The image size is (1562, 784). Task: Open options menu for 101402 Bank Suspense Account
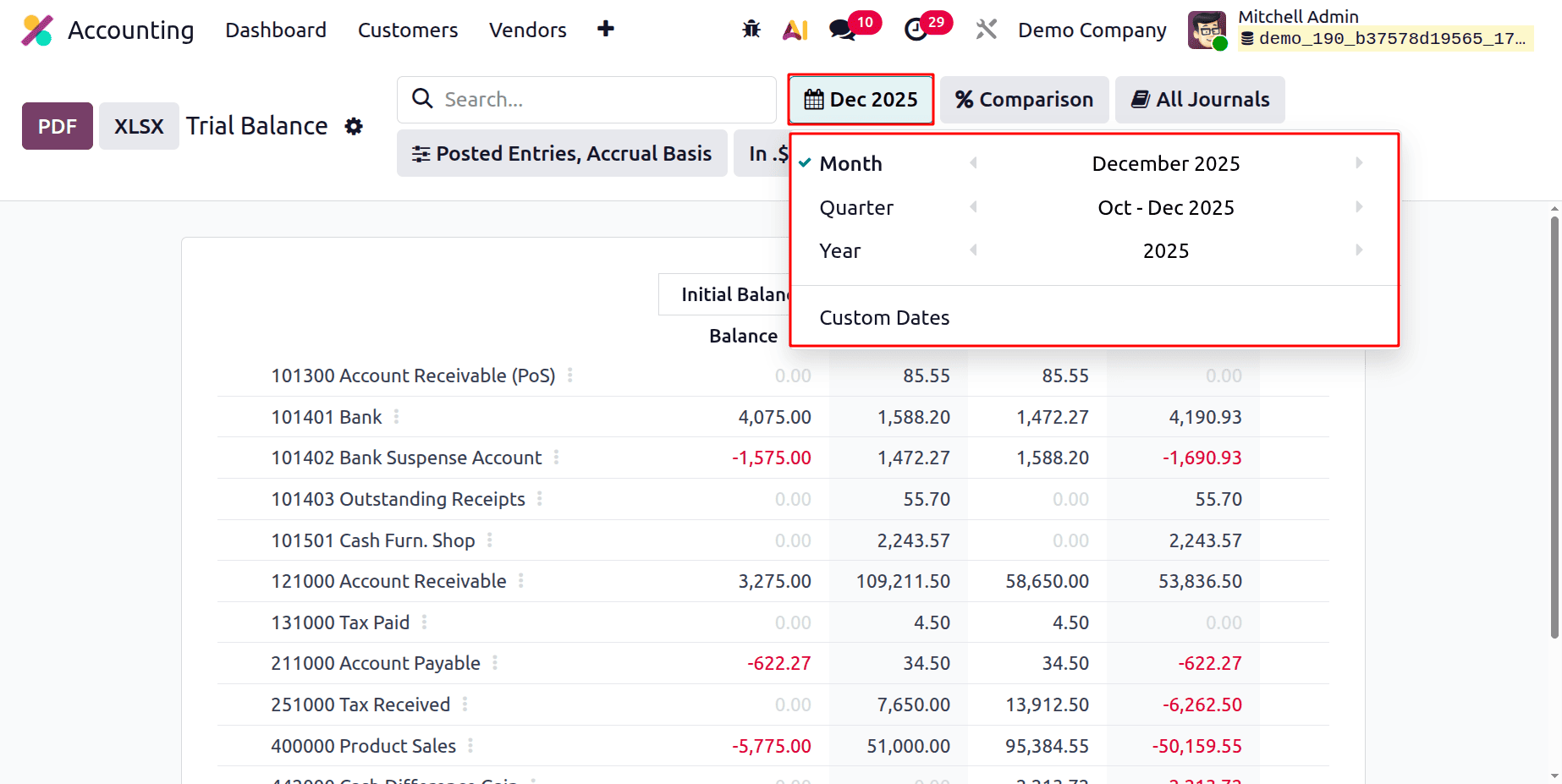click(556, 457)
